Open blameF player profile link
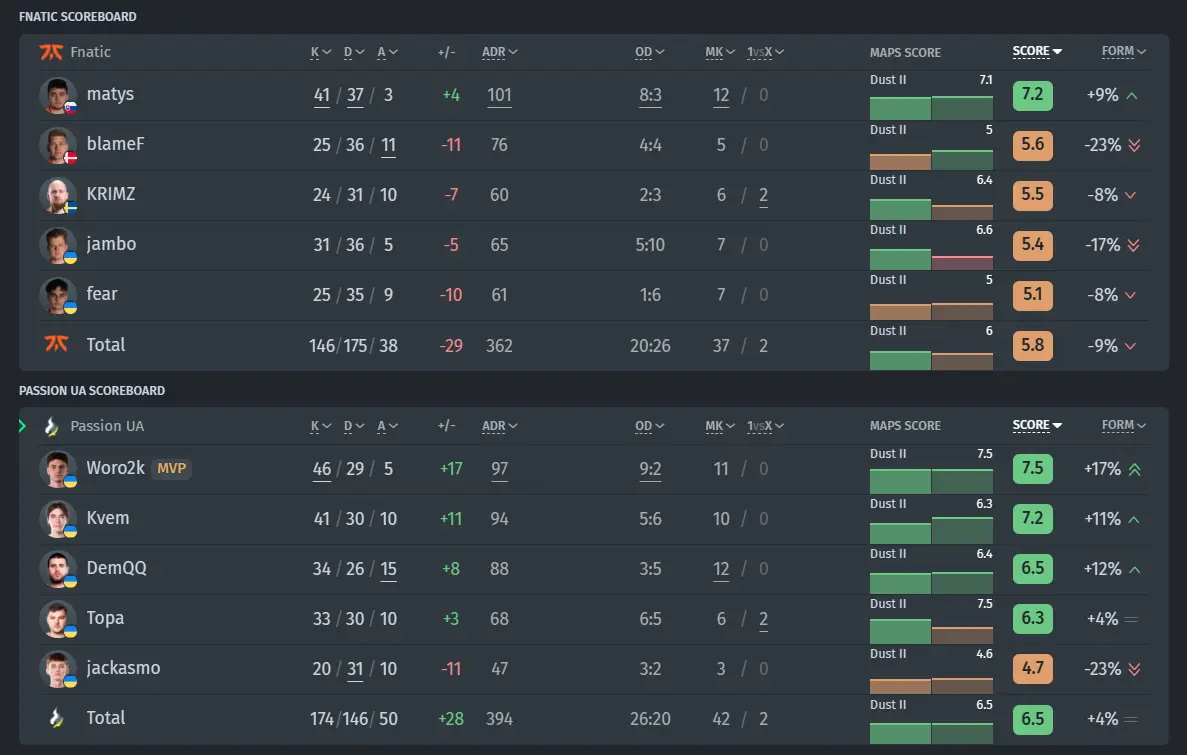This screenshot has height=755, width=1187. (x=115, y=145)
